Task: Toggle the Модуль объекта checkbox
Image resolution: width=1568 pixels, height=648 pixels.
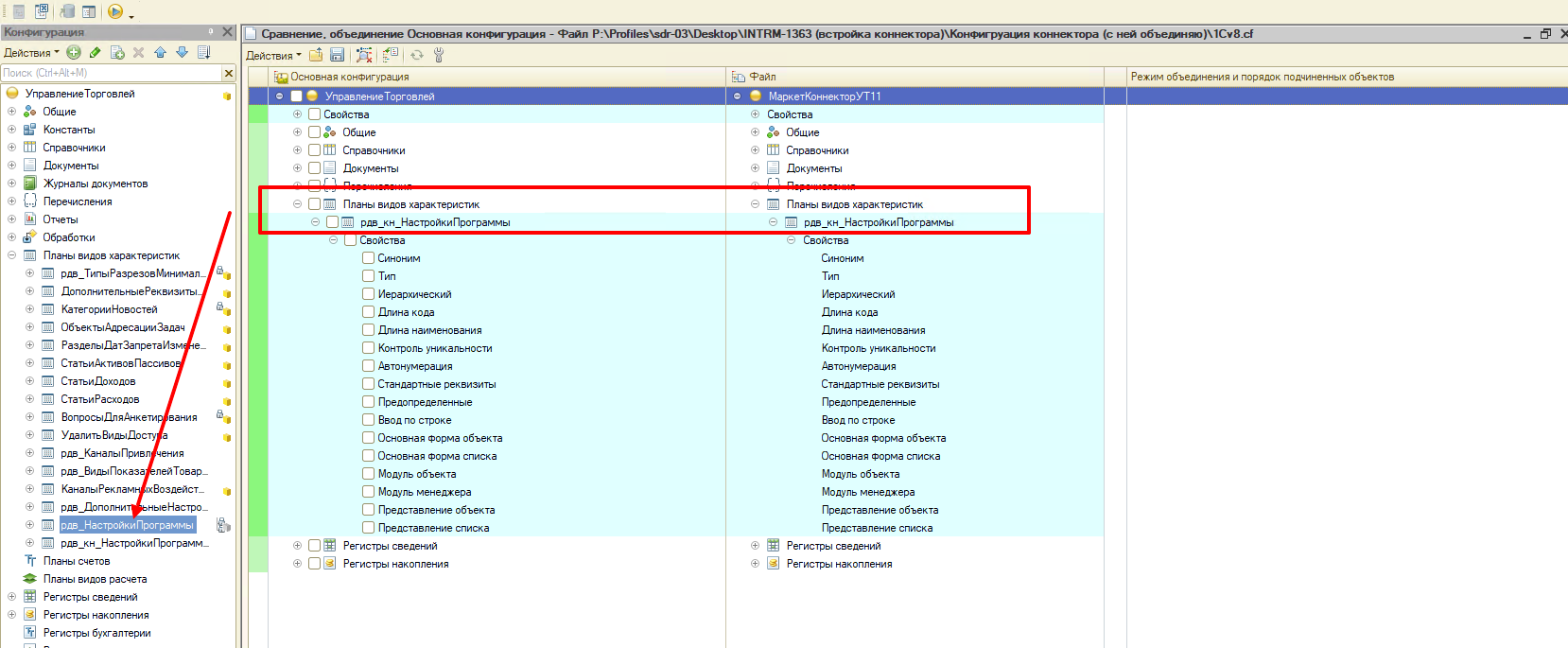Action: (x=369, y=474)
